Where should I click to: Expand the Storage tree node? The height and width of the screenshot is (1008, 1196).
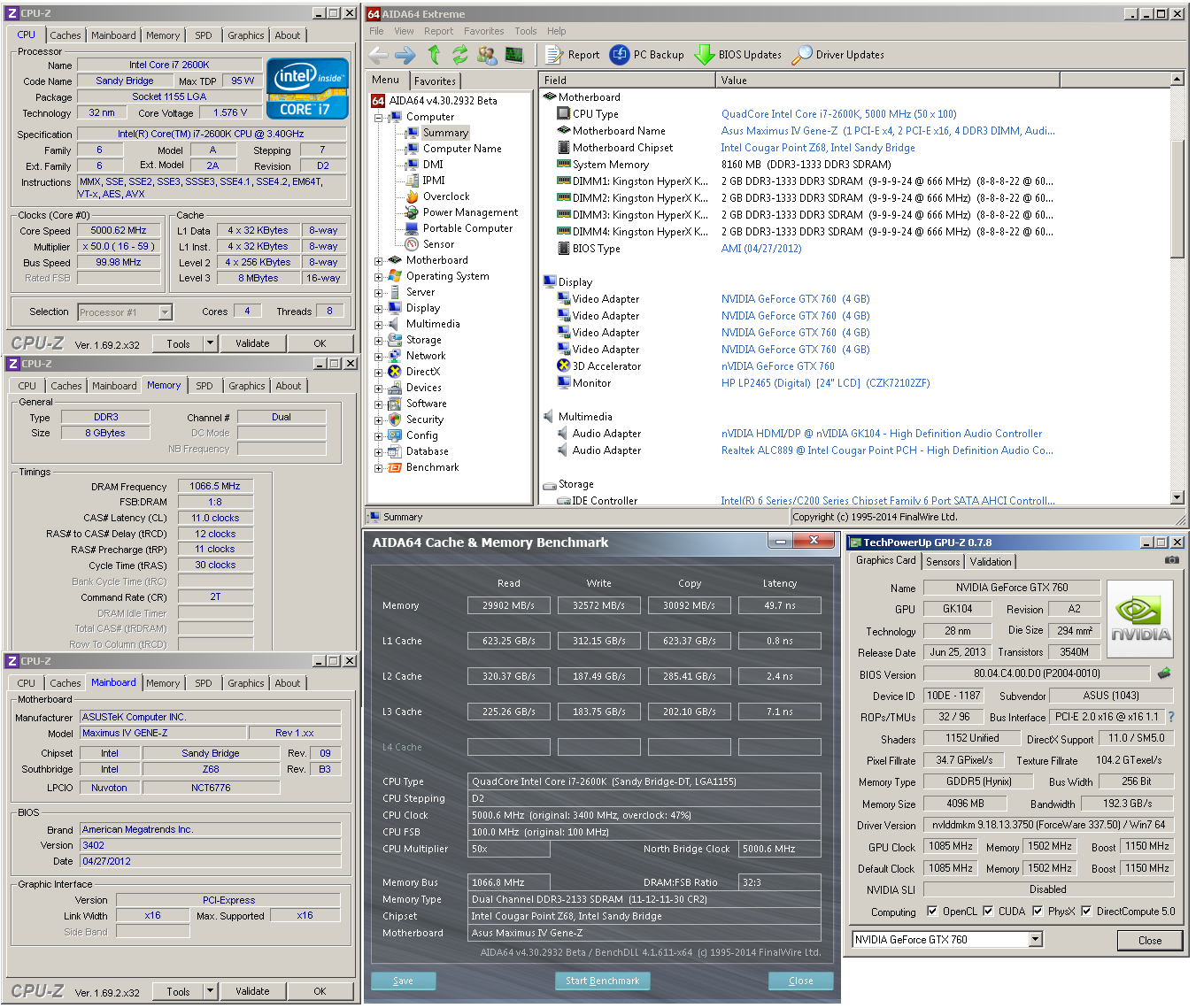379,341
